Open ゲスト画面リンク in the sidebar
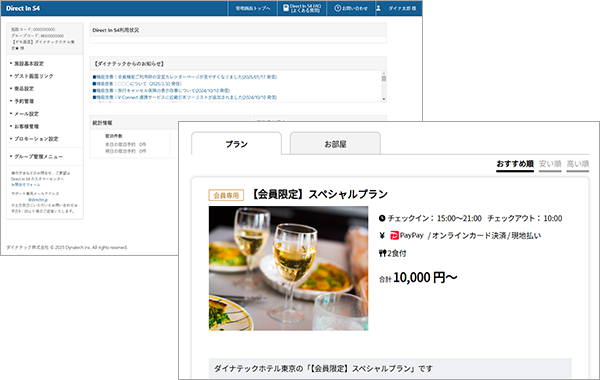This screenshot has width=600, height=380. coord(34,76)
